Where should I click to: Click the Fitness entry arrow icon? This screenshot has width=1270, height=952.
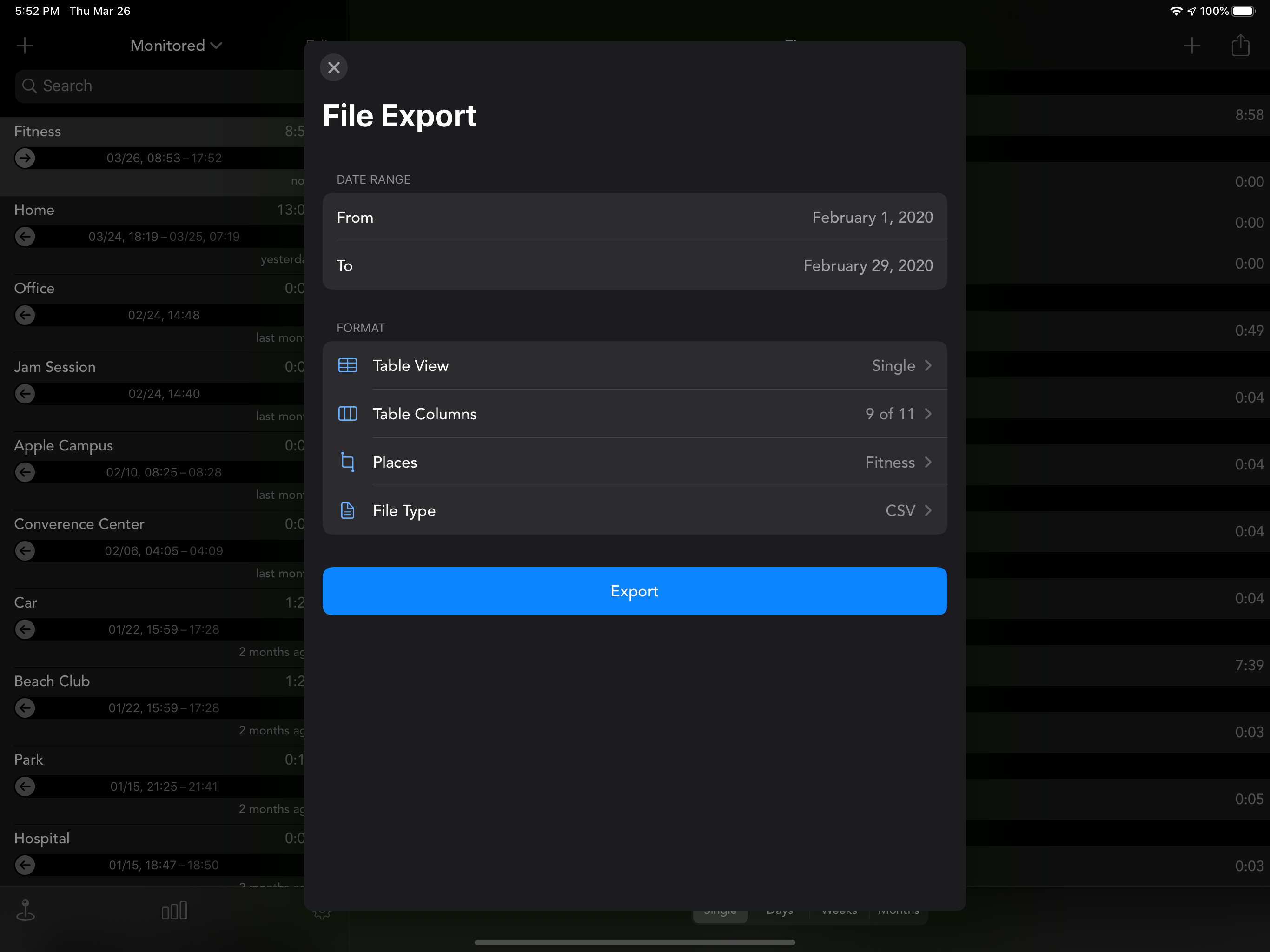(25, 158)
